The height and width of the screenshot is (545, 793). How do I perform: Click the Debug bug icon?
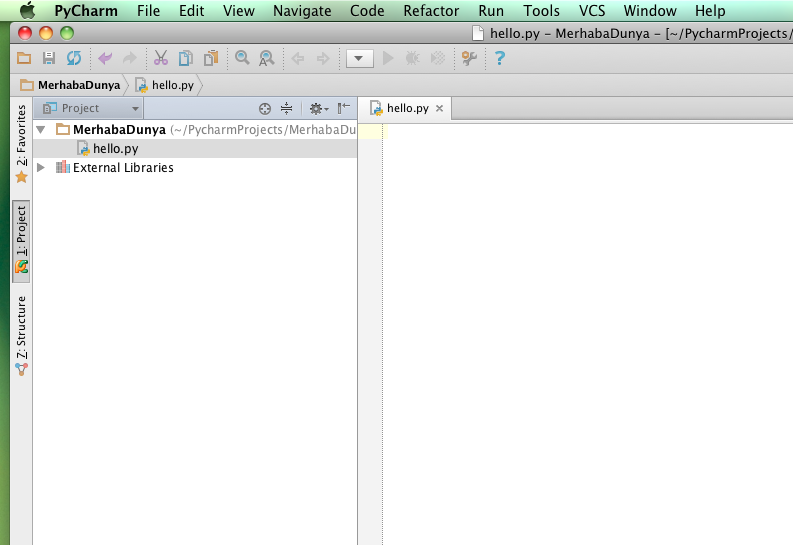[x=413, y=59]
